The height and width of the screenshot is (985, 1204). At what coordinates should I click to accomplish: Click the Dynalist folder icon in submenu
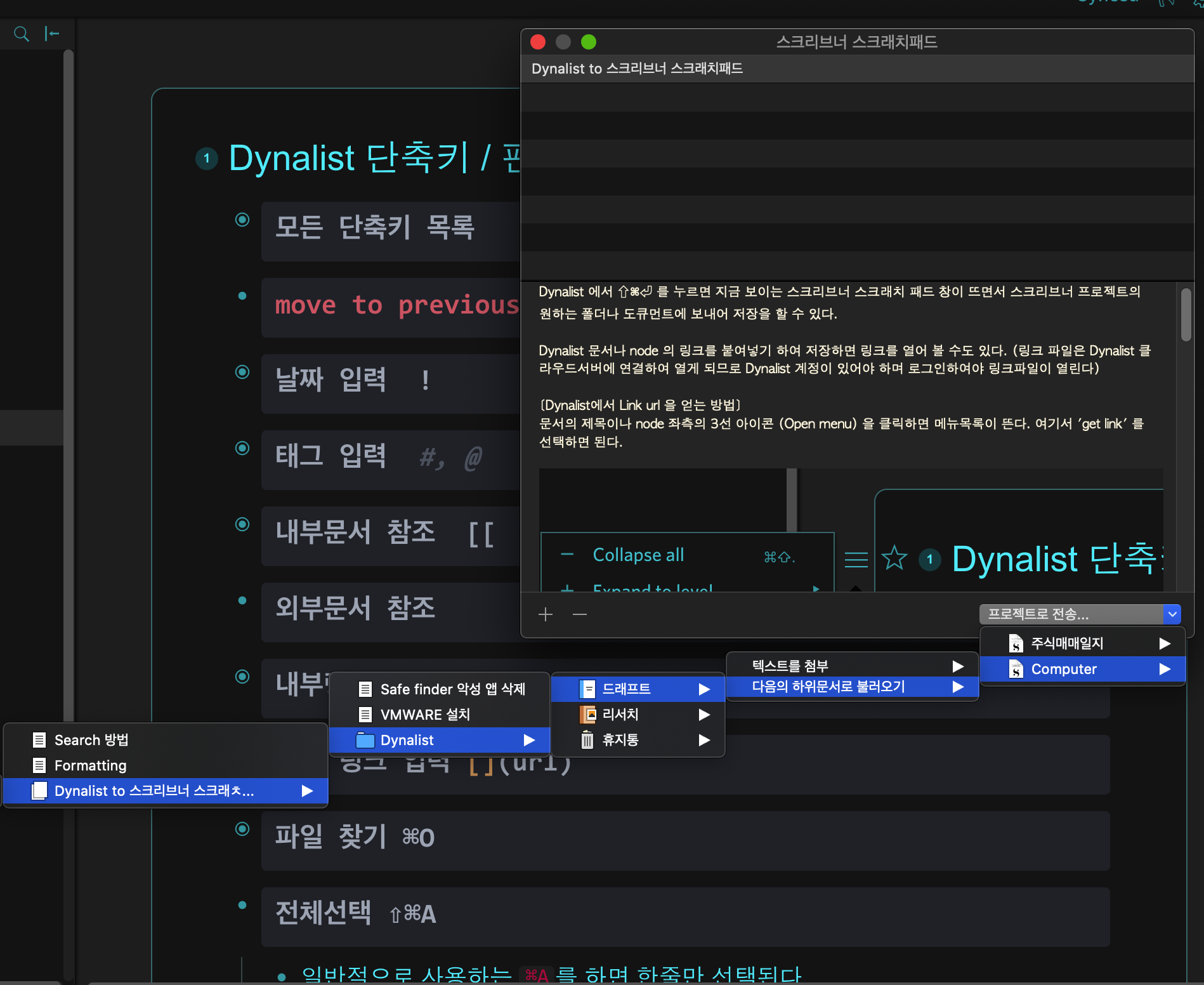(365, 740)
